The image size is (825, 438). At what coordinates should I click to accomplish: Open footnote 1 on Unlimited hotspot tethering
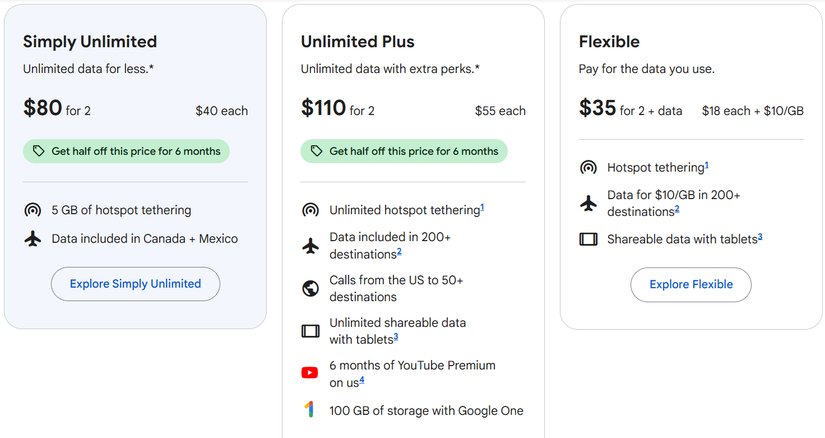482,207
